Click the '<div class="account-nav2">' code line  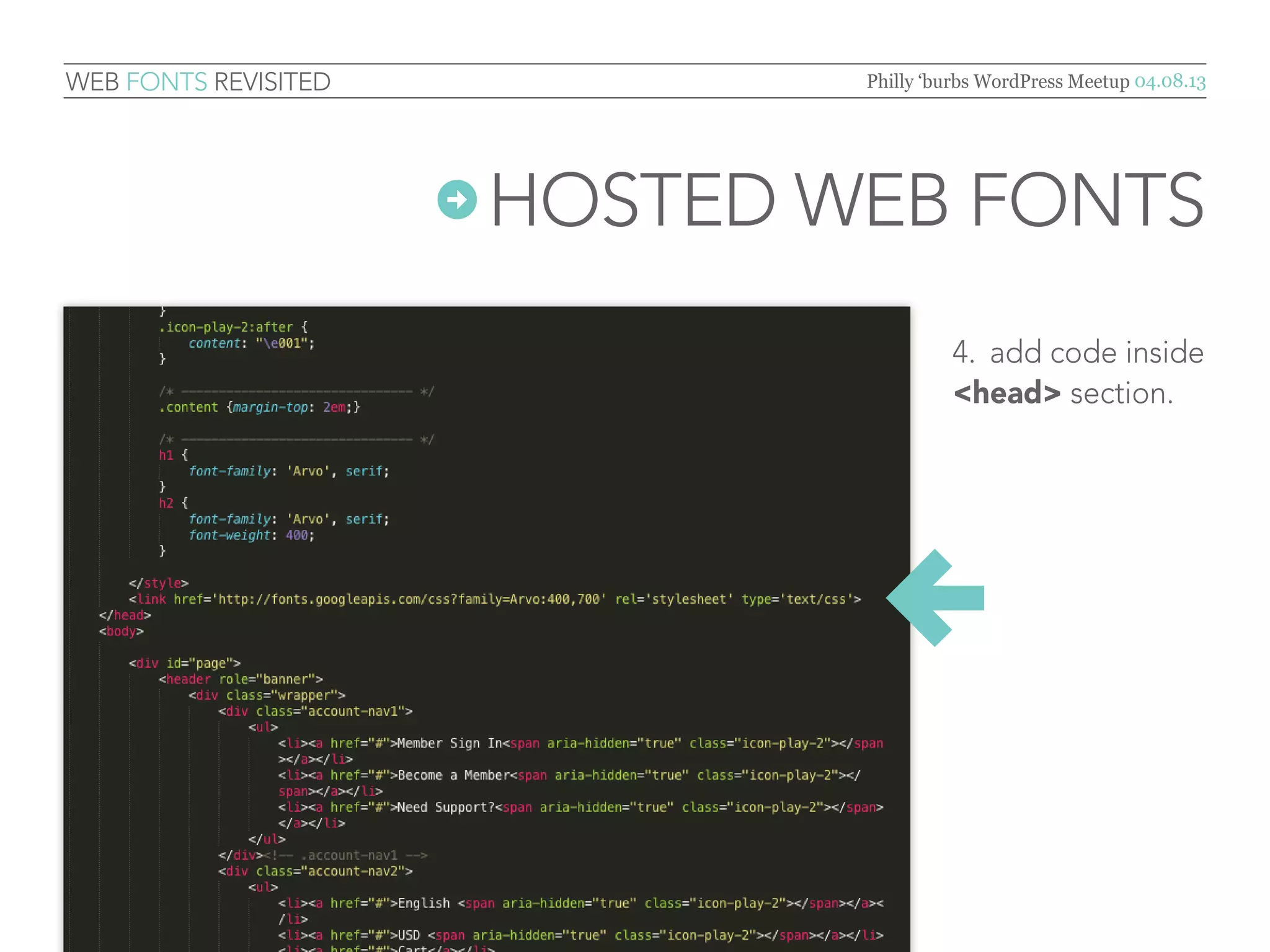[316, 871]
